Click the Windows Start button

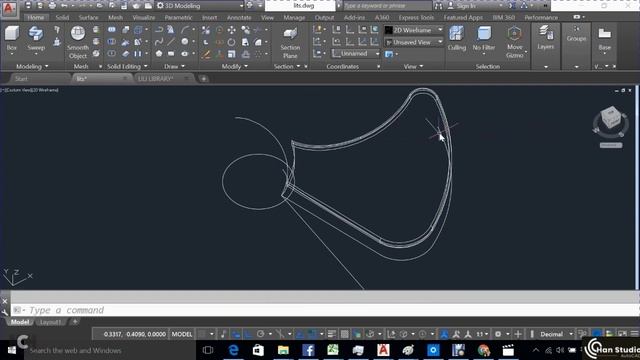12,350
